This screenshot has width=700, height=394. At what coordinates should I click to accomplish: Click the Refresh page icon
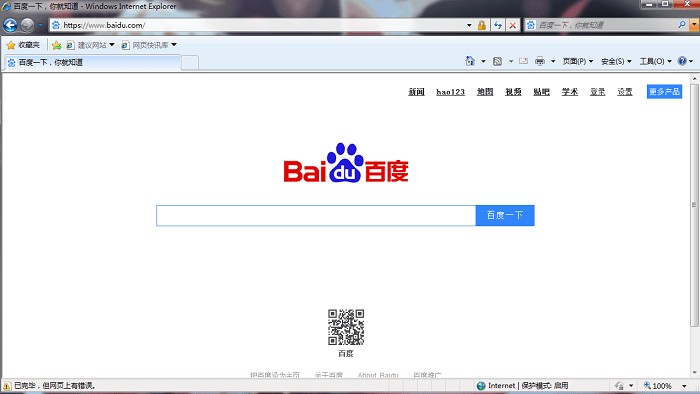coord(498,25)
